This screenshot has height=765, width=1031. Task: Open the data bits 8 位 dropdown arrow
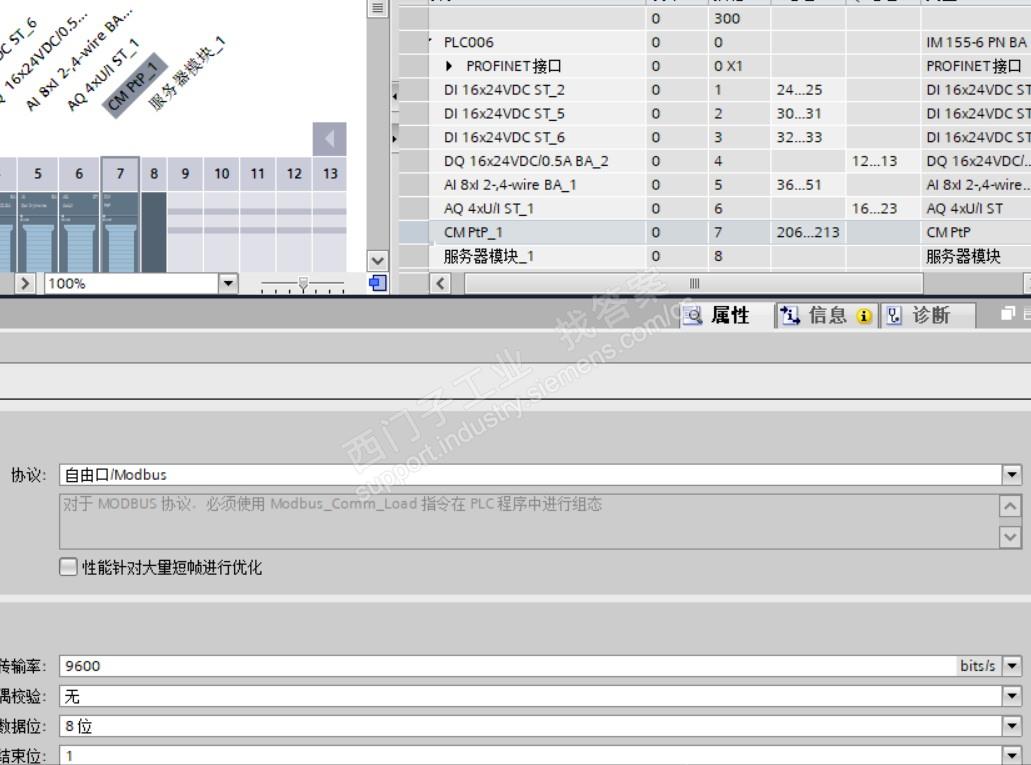coord(1011,726)
